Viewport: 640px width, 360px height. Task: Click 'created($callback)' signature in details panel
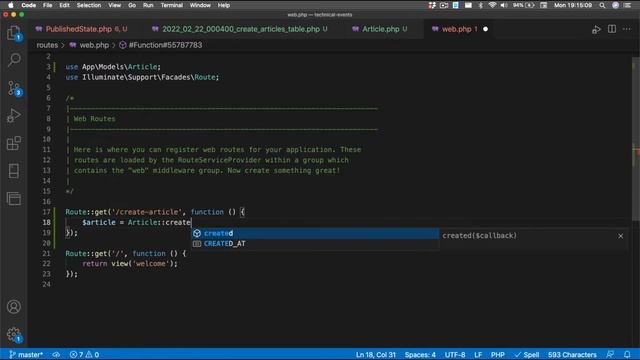click(x=479, y=236)
